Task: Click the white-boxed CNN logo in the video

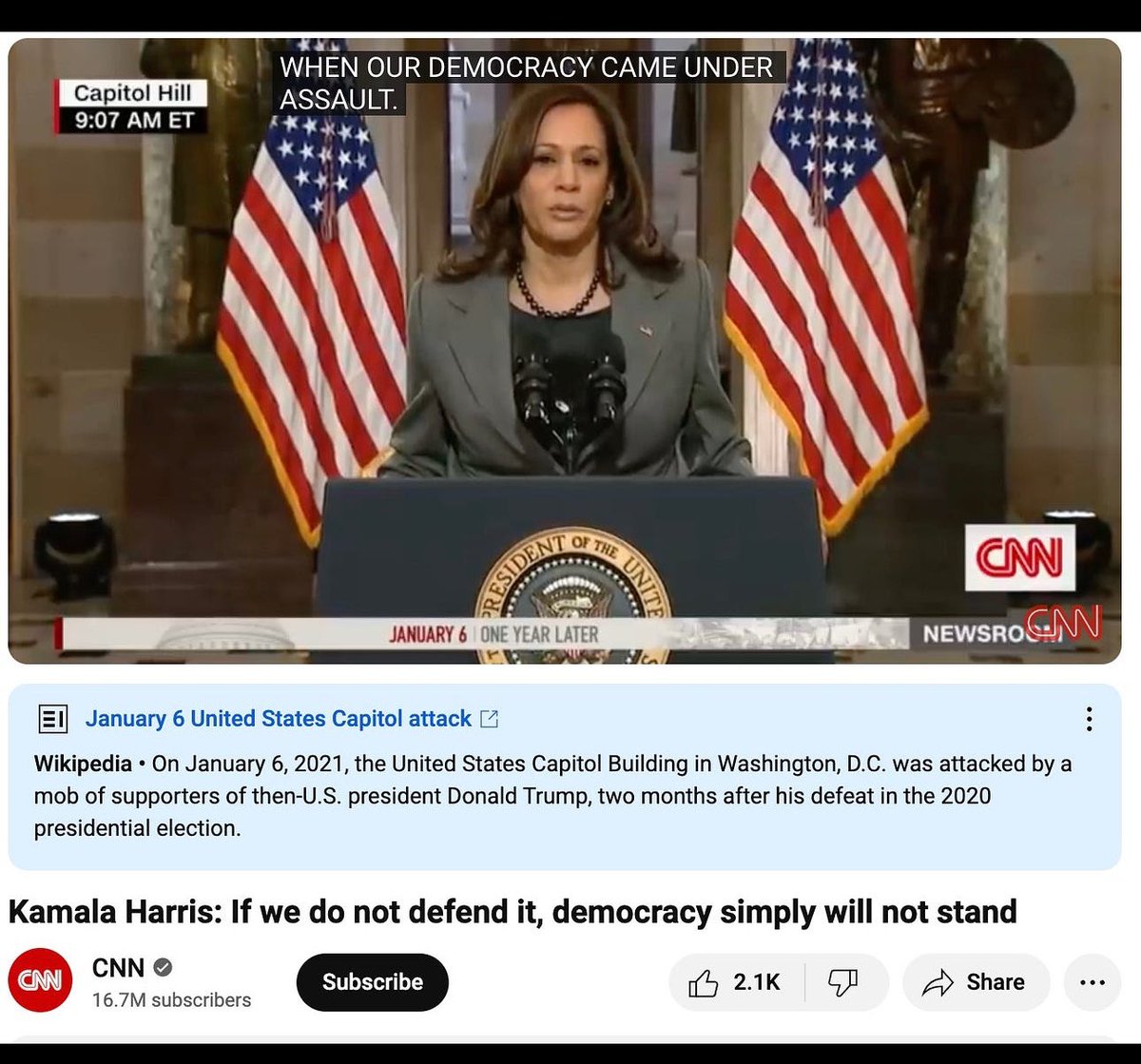Action: 1020,557
